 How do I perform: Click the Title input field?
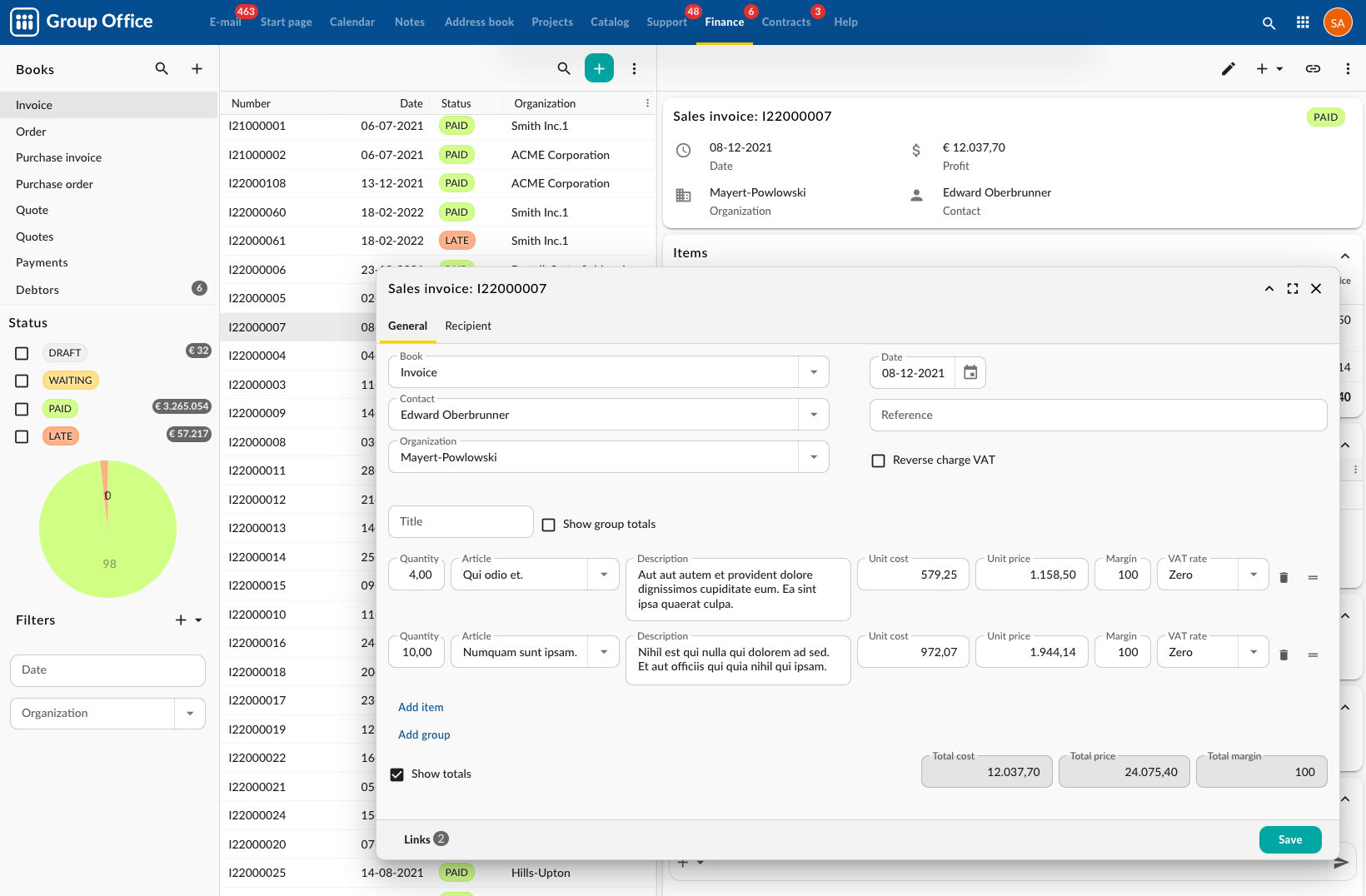(x=461, y=521)
